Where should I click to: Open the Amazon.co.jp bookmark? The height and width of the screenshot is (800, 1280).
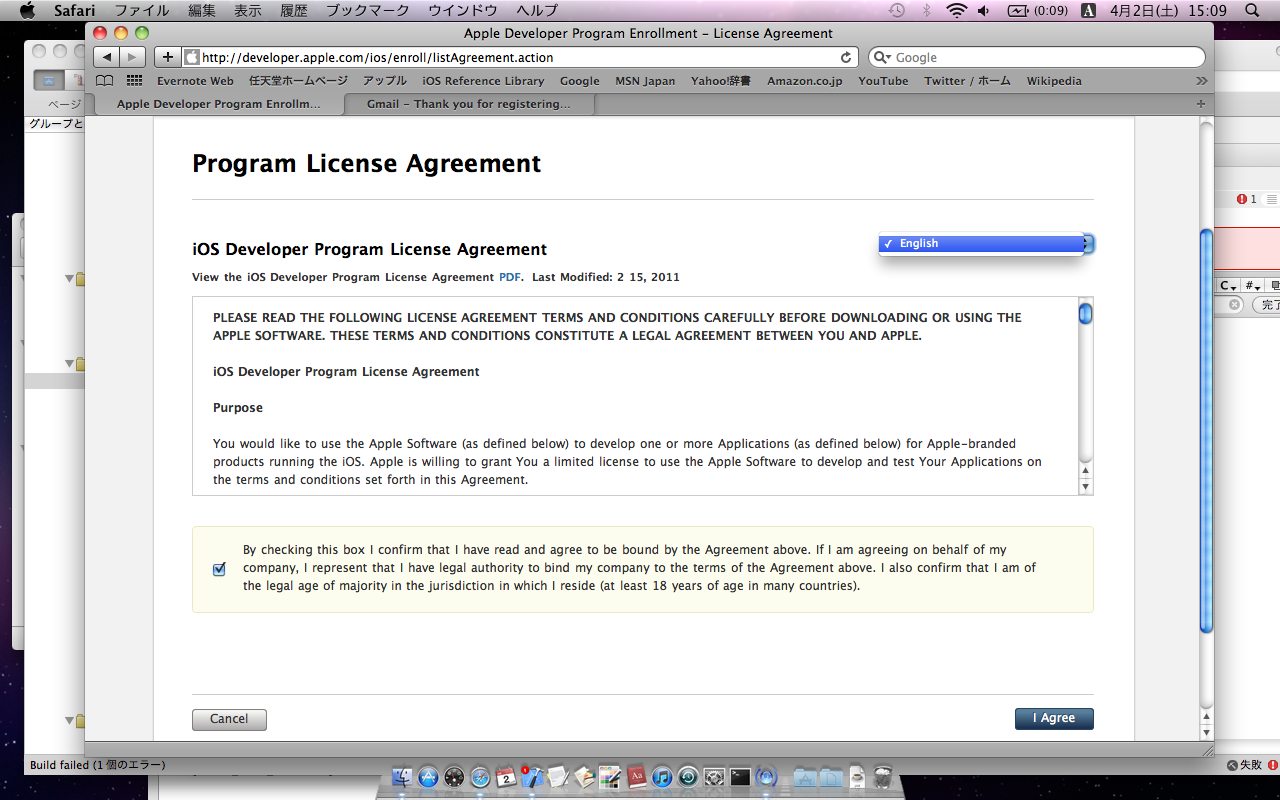click(805, 81)
